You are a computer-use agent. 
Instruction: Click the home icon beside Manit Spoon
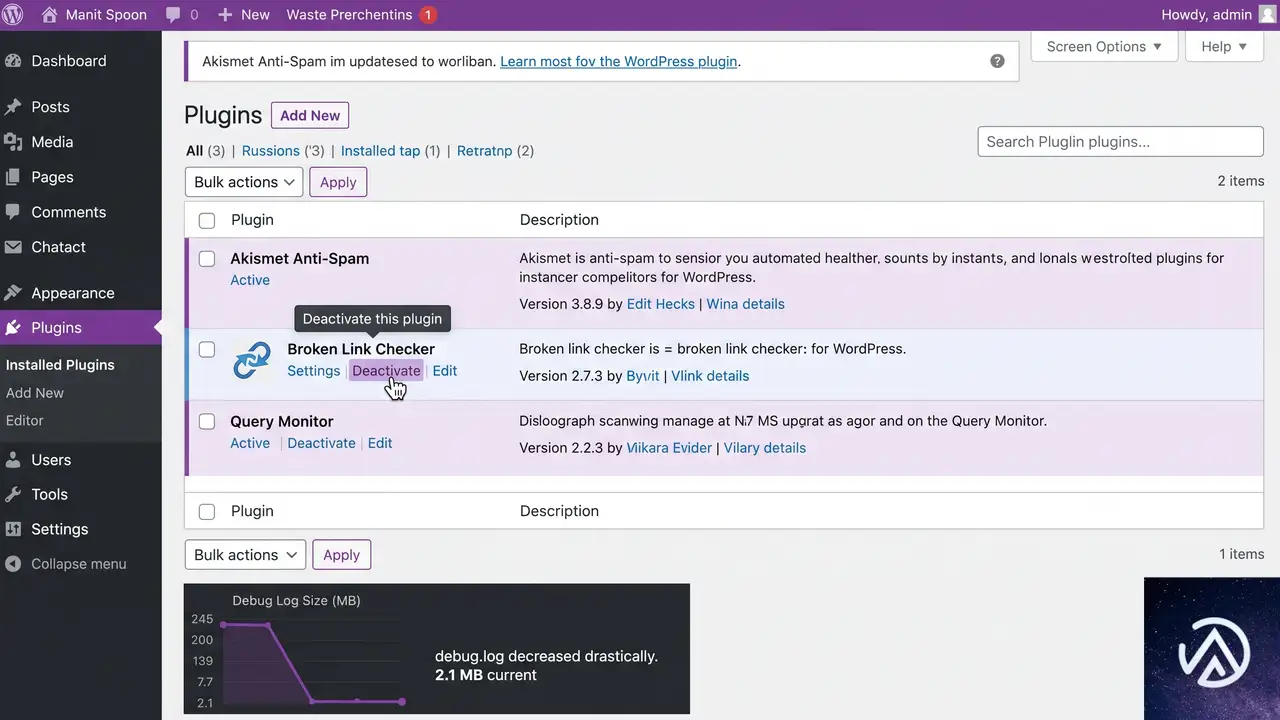pyautogui.click(x=49, y=15)
